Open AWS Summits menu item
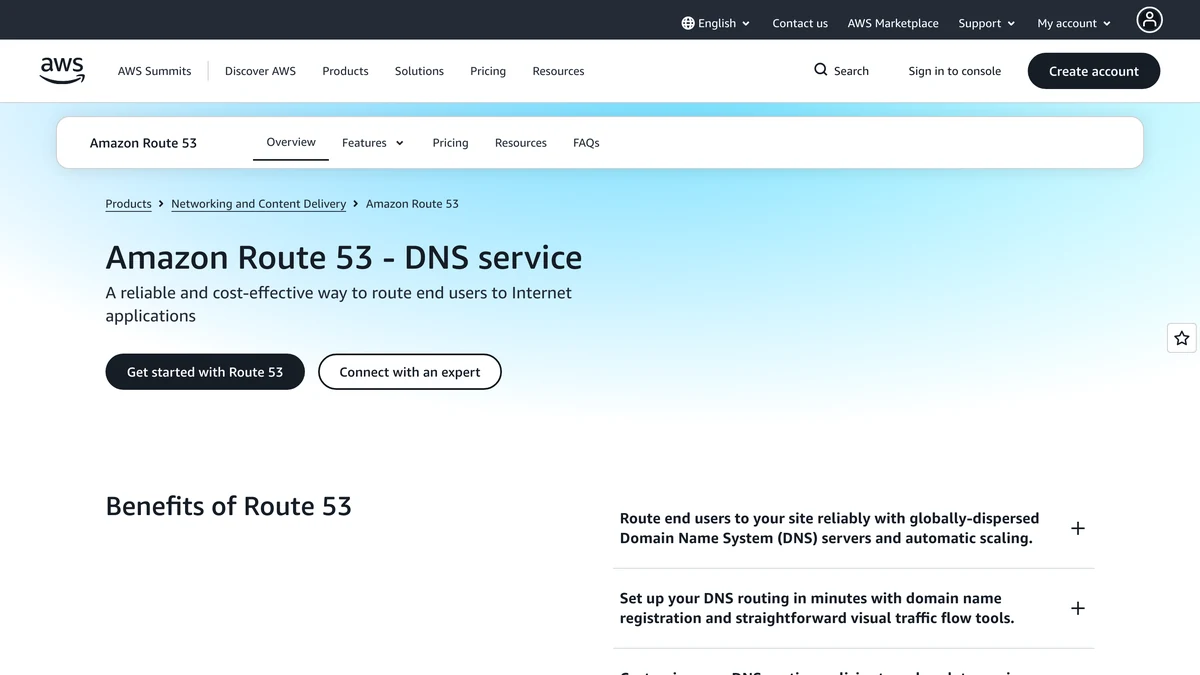This screenshot has height=675, width=1200. click(154, 71)
